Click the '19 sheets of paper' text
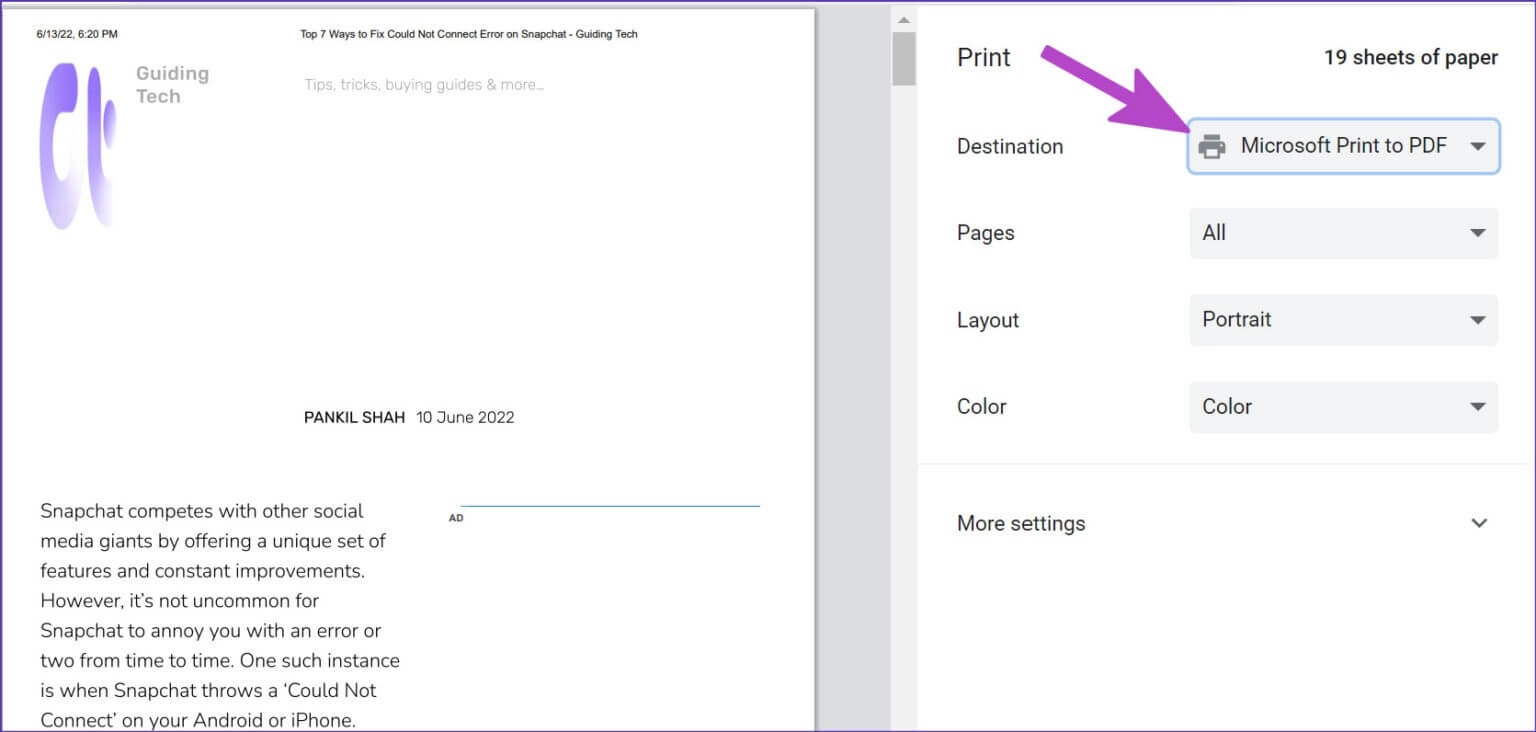Screen dimensions: 1536x732 pyautogui.click(x=1411, y=58)
